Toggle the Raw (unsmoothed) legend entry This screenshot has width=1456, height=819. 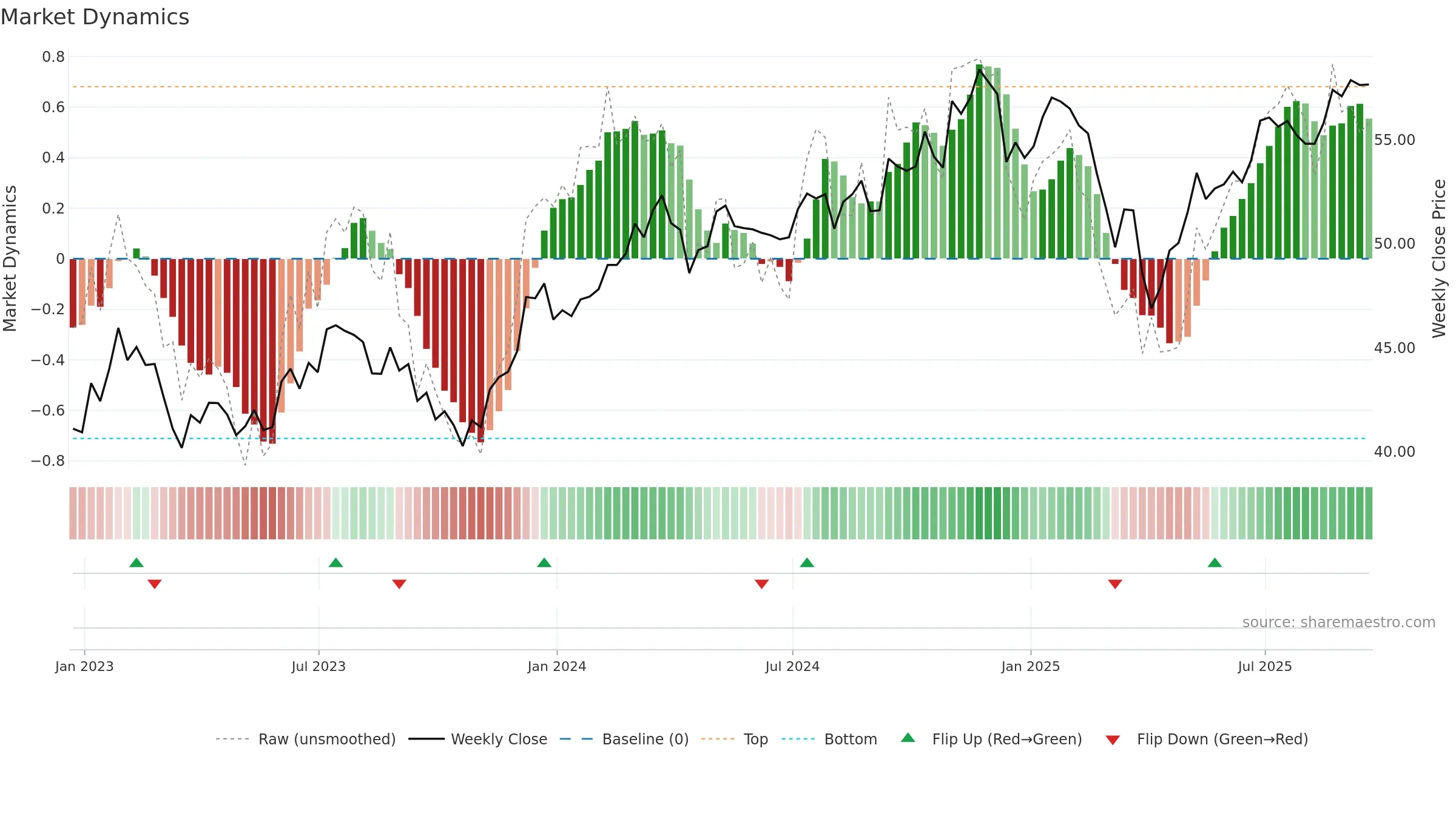click(327, 739)
